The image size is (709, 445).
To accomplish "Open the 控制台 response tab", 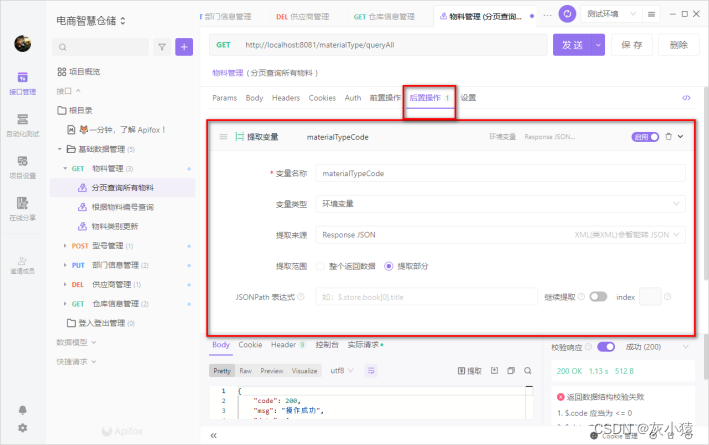I will pyautogui.click(x=327, y=345).
